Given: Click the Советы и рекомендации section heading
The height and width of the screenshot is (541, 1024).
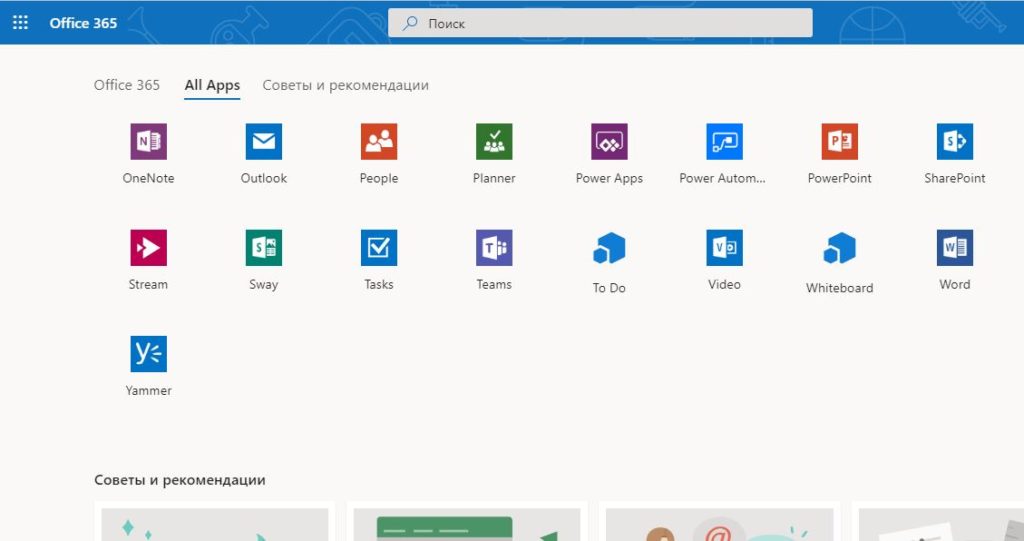Looking at the screenshot, I should click(x=180, y=480).
